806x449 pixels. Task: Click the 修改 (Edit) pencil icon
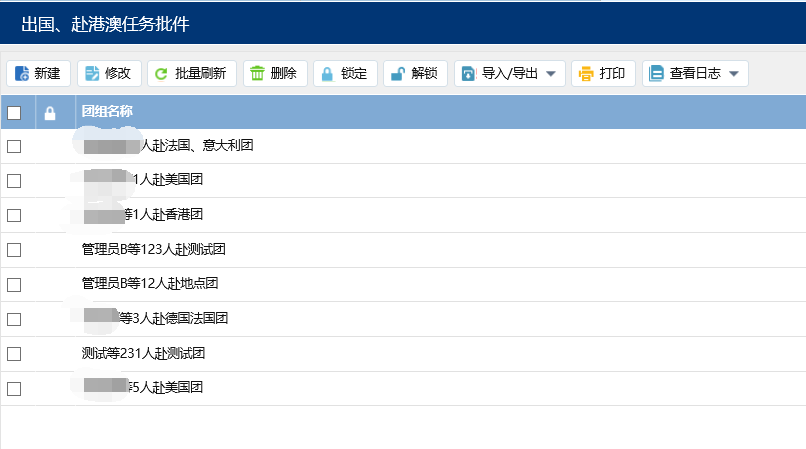point(92,73)
